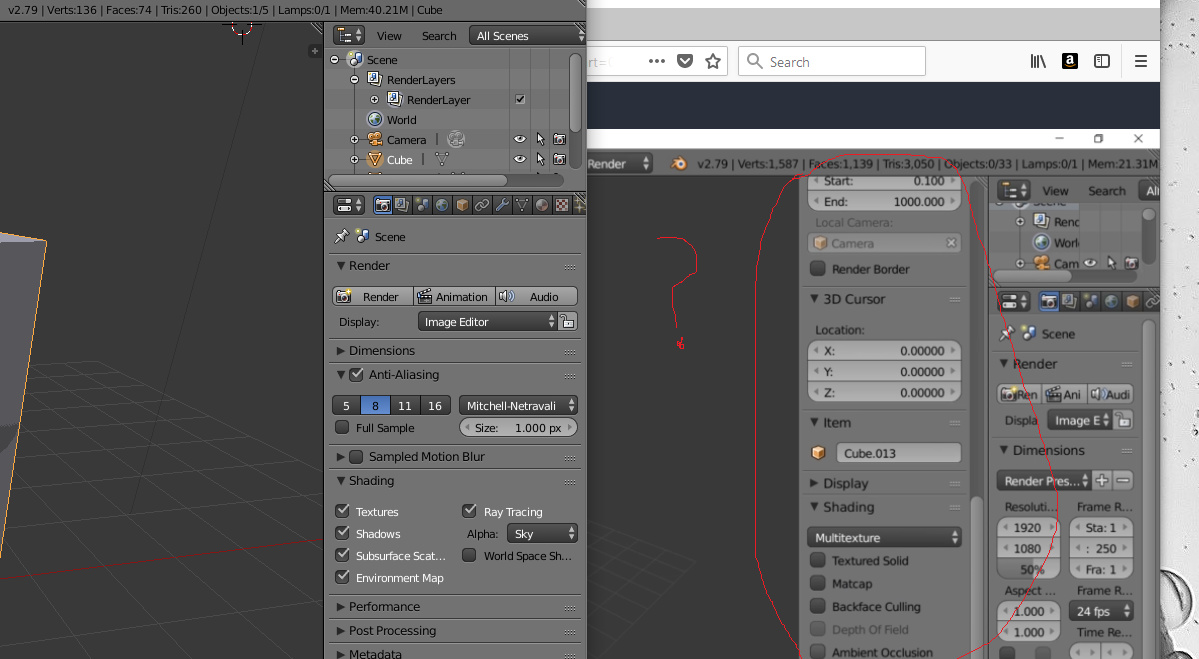Open the Search menu in the Outliner
Screen dimensions: 1199x659
(x=438, y=35)
